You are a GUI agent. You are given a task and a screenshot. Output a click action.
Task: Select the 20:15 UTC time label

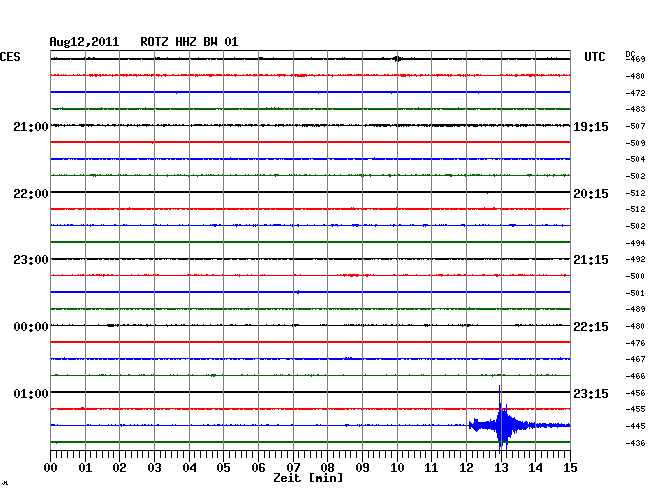(x=591, y=194)
